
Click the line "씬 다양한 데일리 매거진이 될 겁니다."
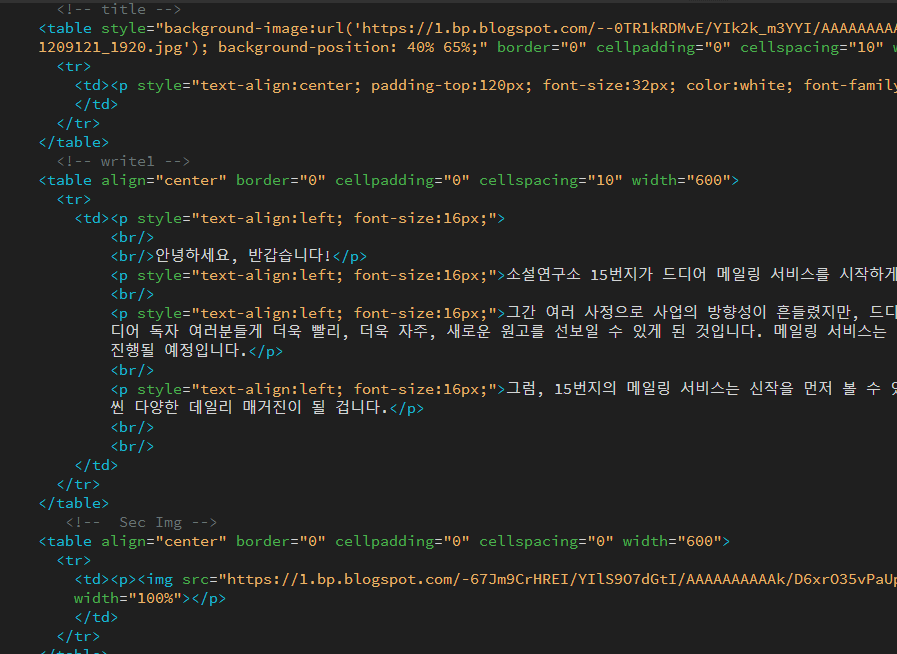point(249,407)
